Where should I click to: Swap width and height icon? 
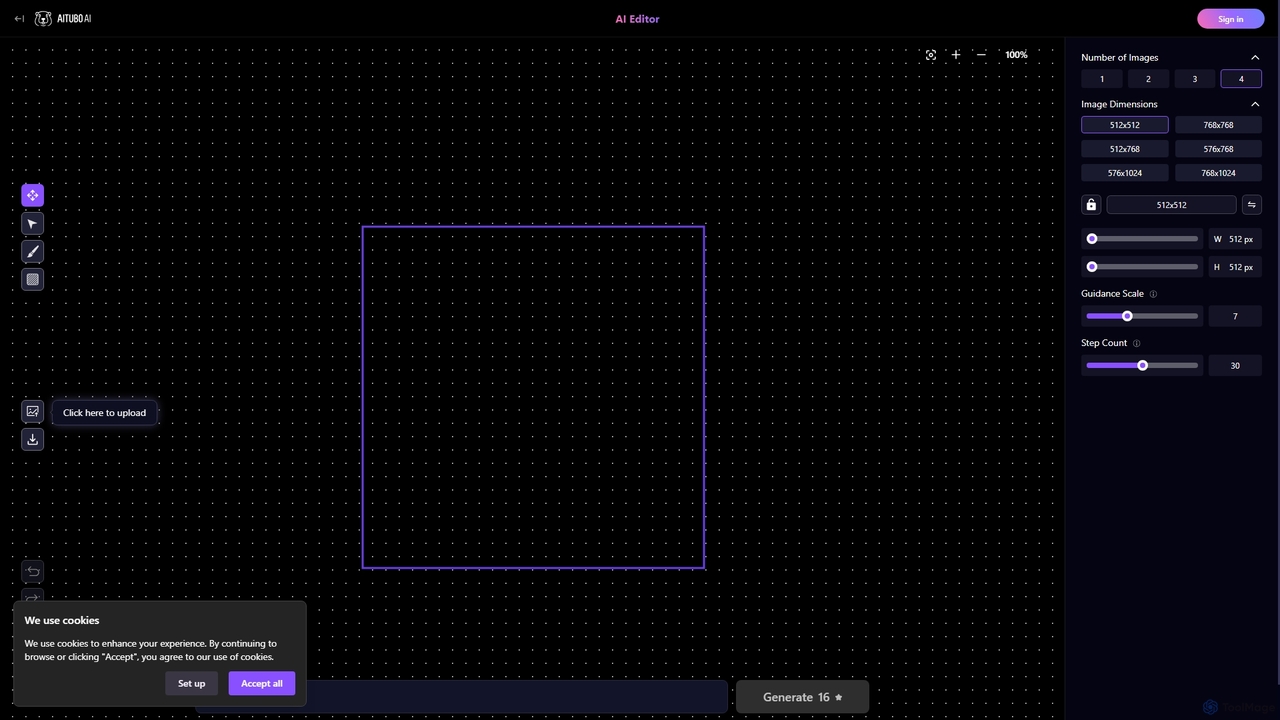(x=1251, y=205)
